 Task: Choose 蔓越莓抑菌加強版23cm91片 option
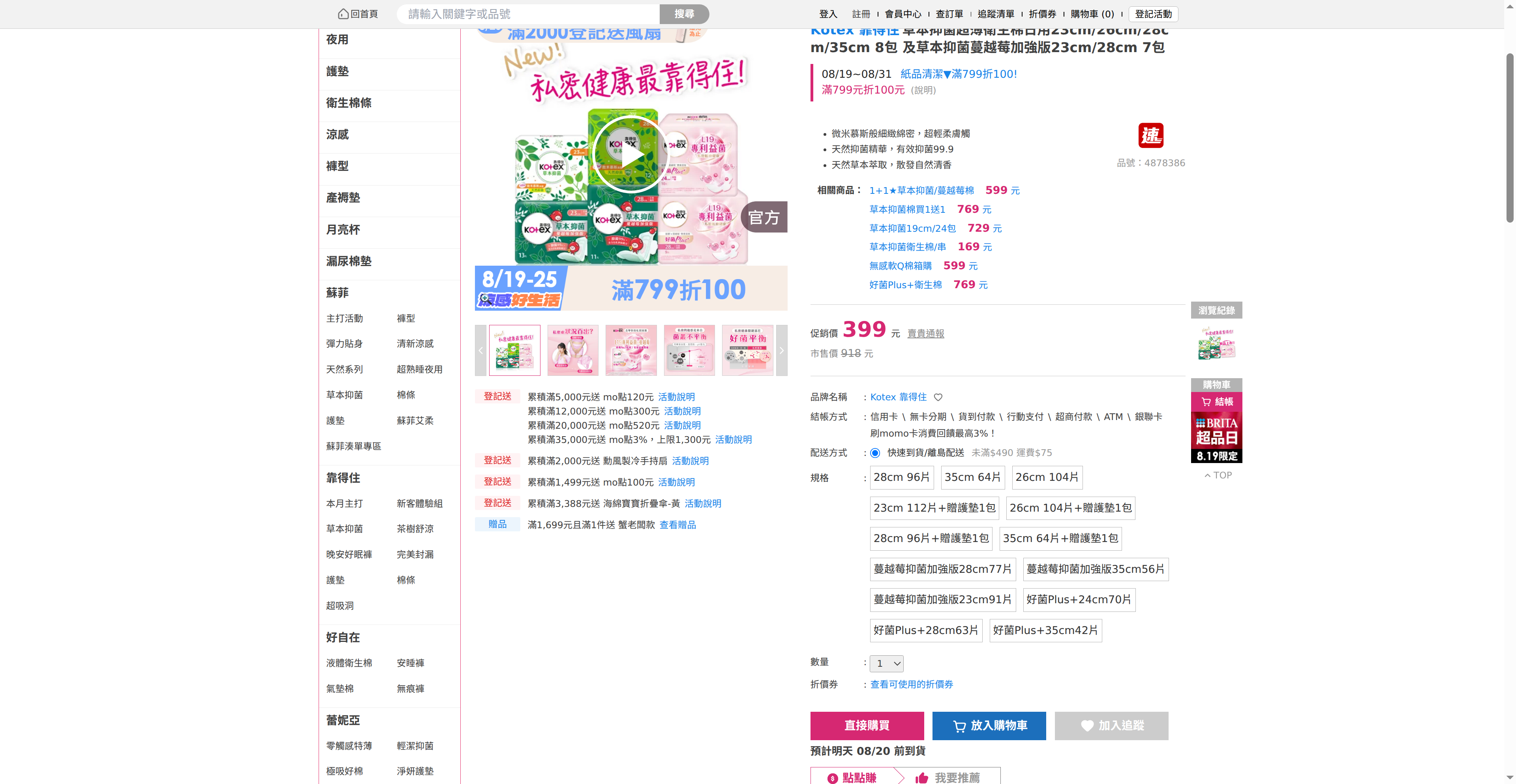coord(943,600)
